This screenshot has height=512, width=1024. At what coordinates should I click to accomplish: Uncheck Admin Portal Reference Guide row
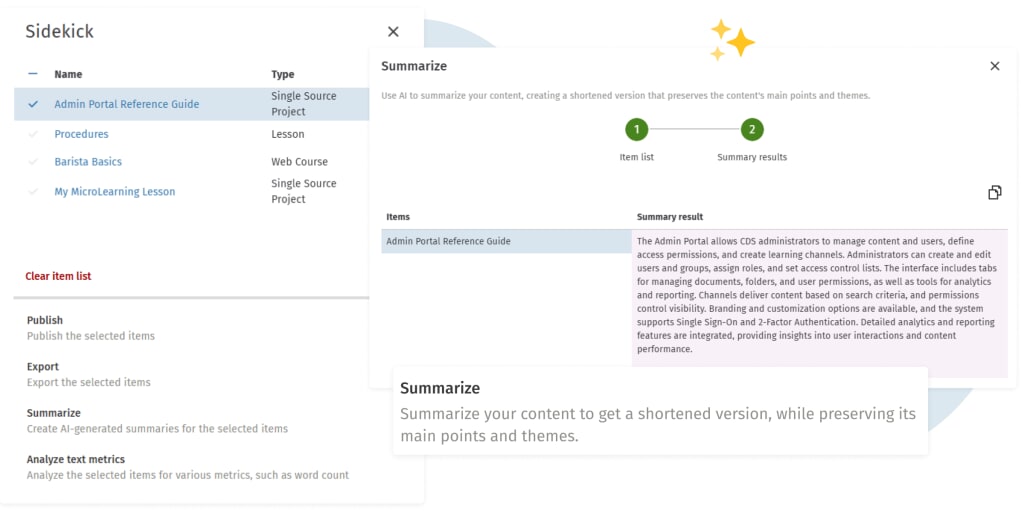(x=33, y=104)
